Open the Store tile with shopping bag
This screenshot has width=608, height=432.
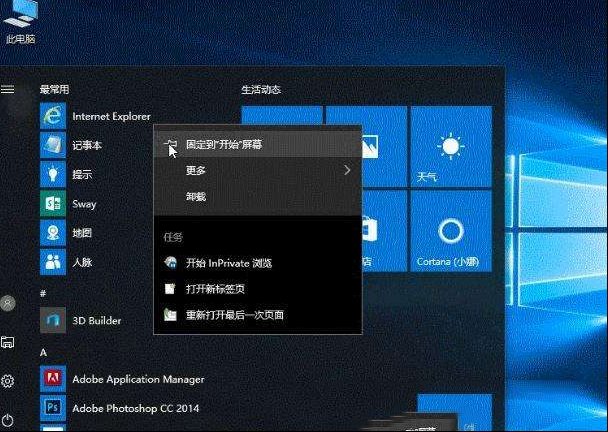click(x=385, y=231)
